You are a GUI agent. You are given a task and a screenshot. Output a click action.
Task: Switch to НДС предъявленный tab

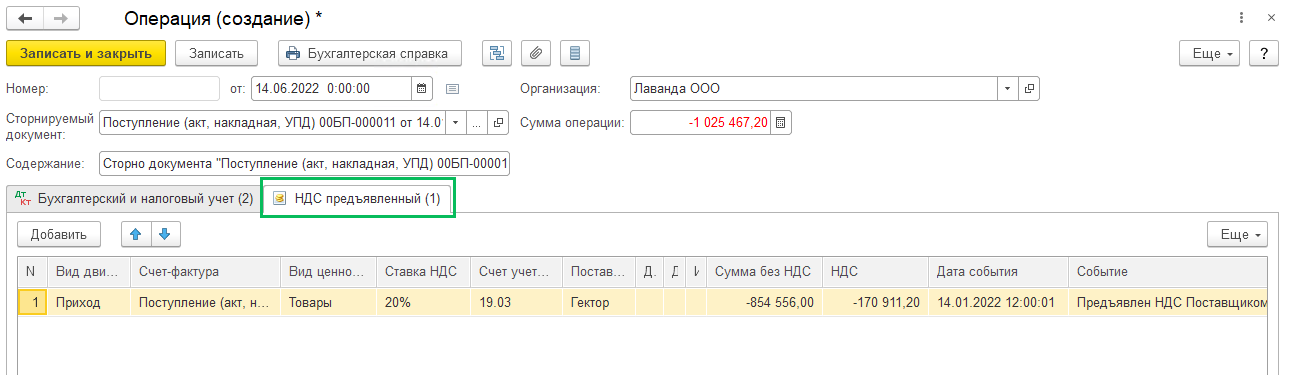(357, 198)
